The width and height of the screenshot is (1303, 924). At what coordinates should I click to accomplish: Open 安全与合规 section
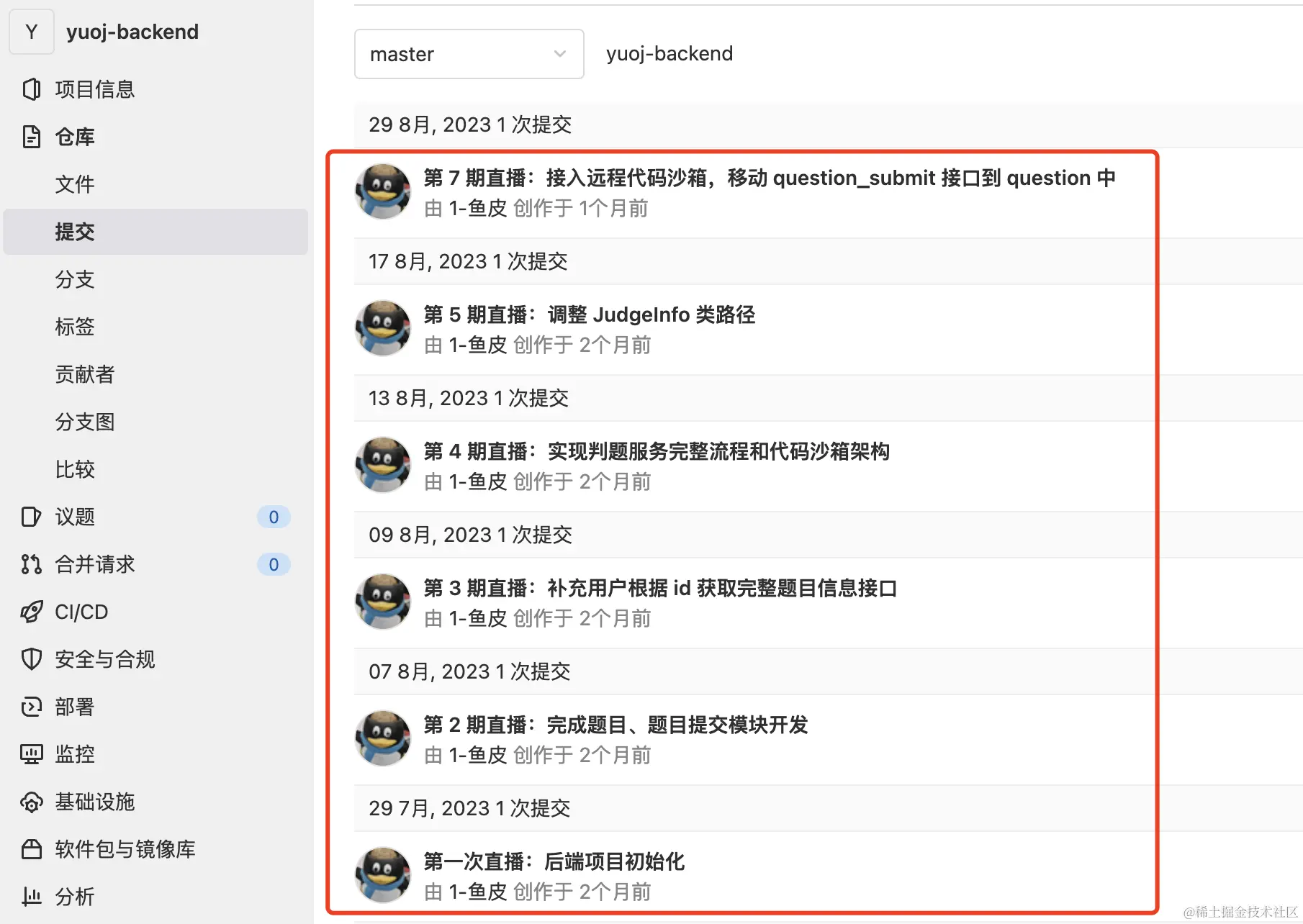105,659
